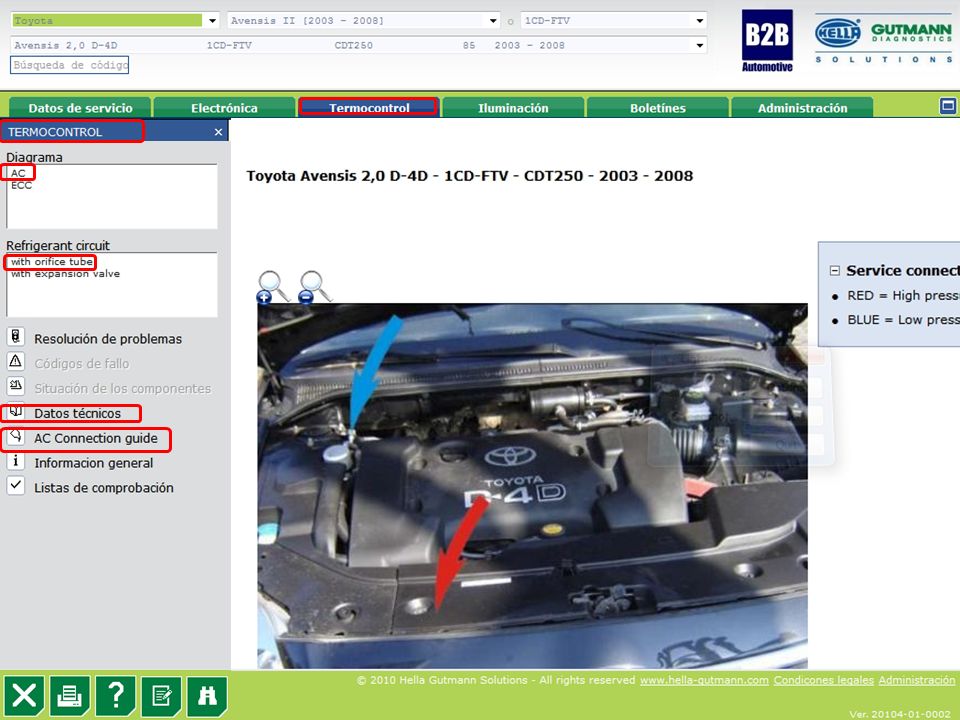
Task: Visit www.hella-gutmann.com link
Action: pyautogui.click(x=704, y=680)
